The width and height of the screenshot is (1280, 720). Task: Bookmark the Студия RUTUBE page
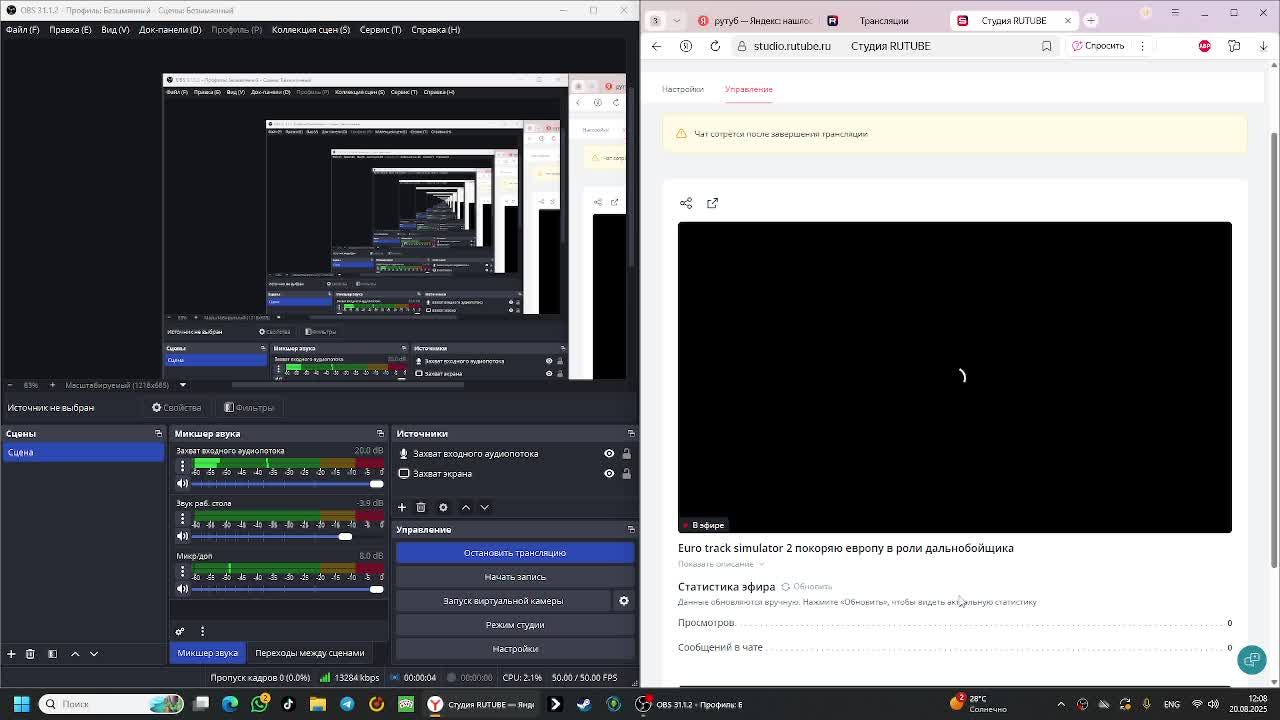(1047, 46)
